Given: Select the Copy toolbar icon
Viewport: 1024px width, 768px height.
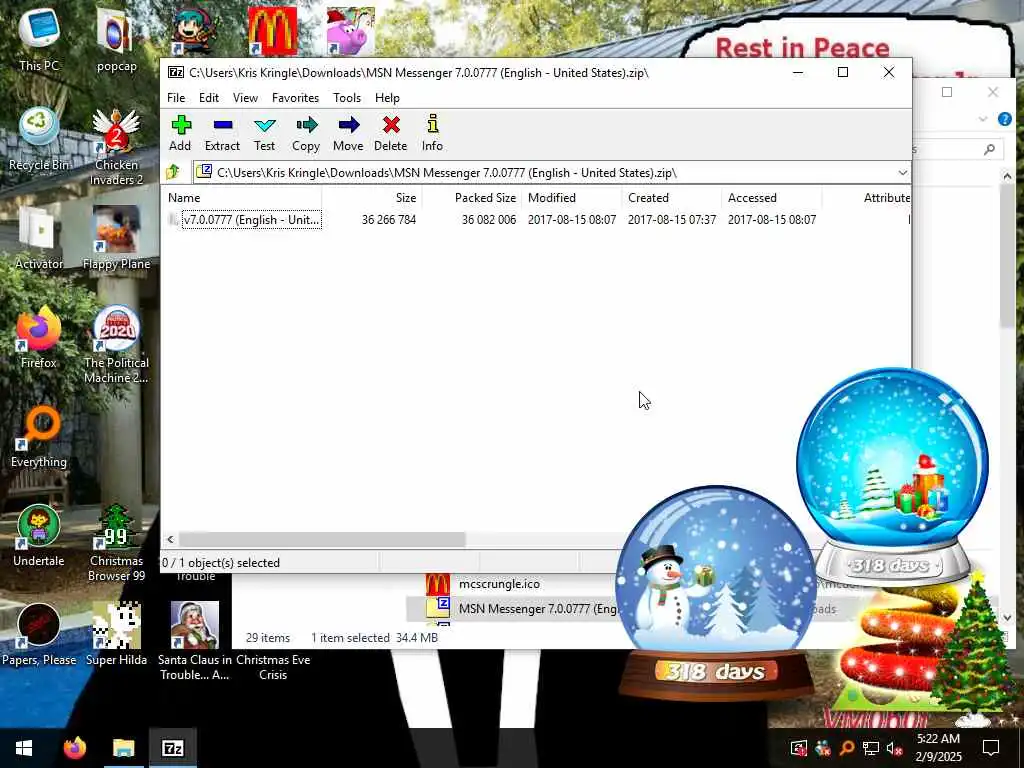Looking at the screenshot, I should tap(306, 133).
